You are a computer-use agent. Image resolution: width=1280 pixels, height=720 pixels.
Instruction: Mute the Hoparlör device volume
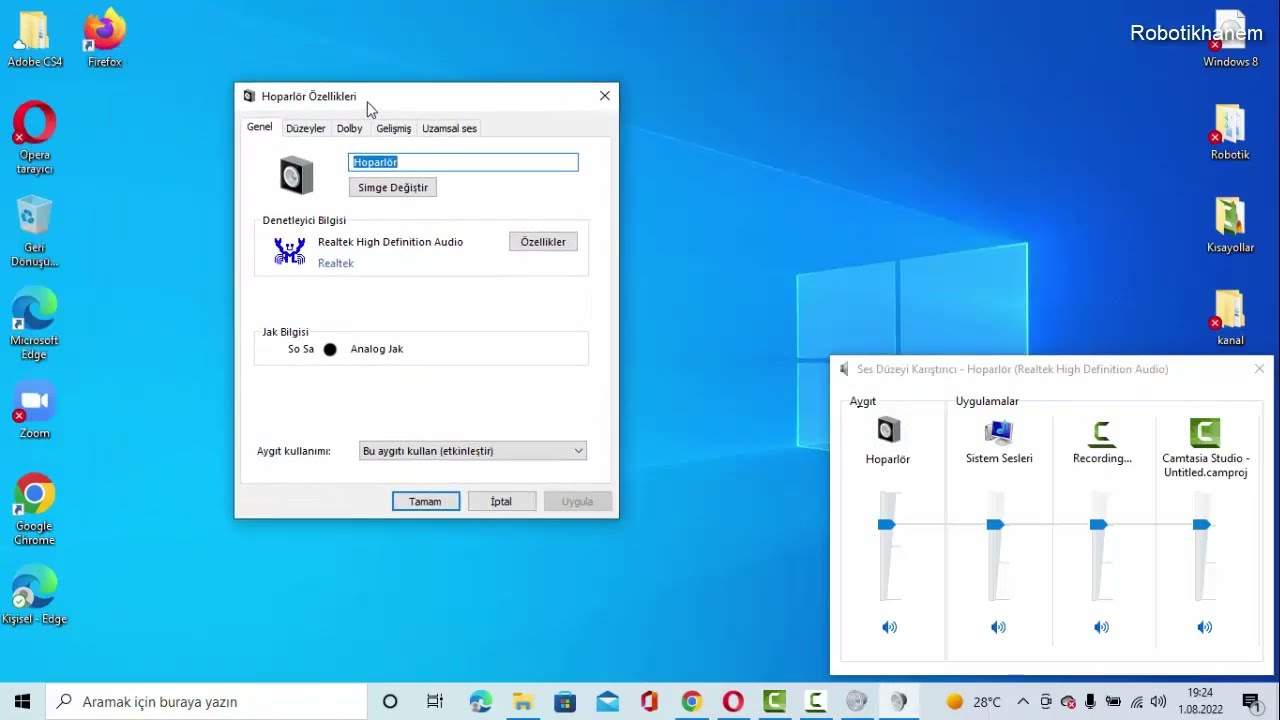[x=889, y=627]
